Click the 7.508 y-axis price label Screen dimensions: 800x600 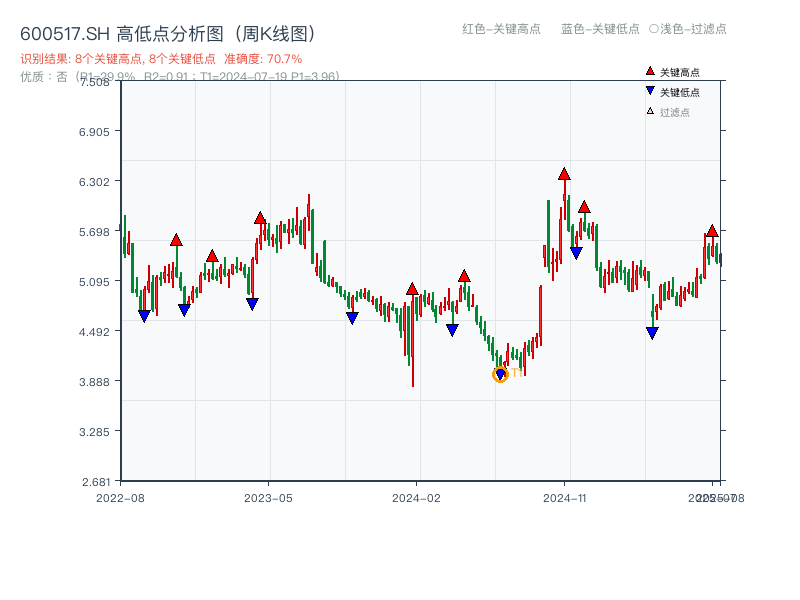tap(100, 81)
